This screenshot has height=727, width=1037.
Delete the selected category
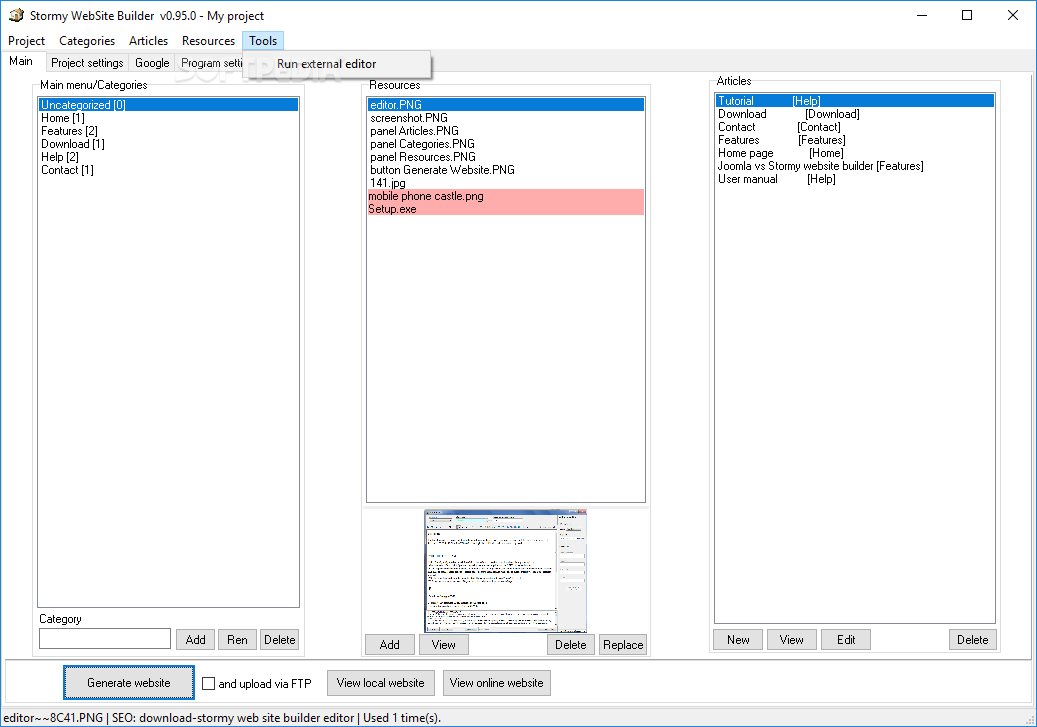coord(280,640)
